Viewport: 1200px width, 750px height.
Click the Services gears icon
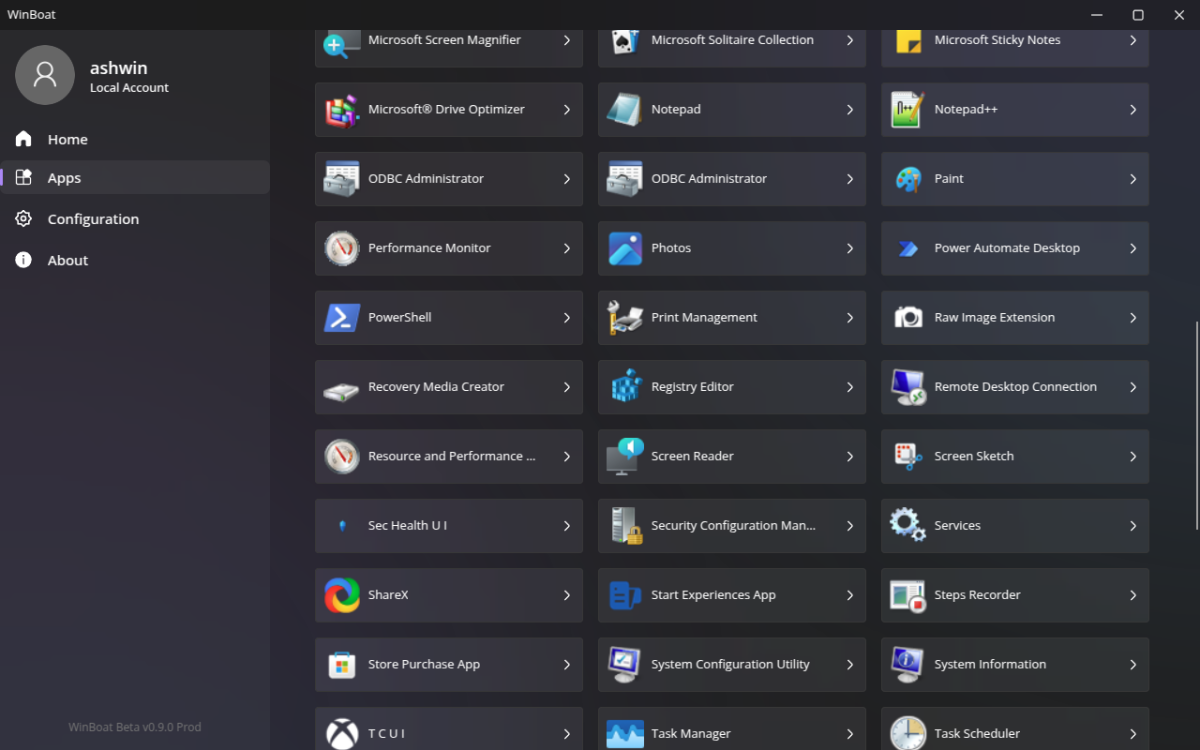pyautogui.click(x=908, y=525)
